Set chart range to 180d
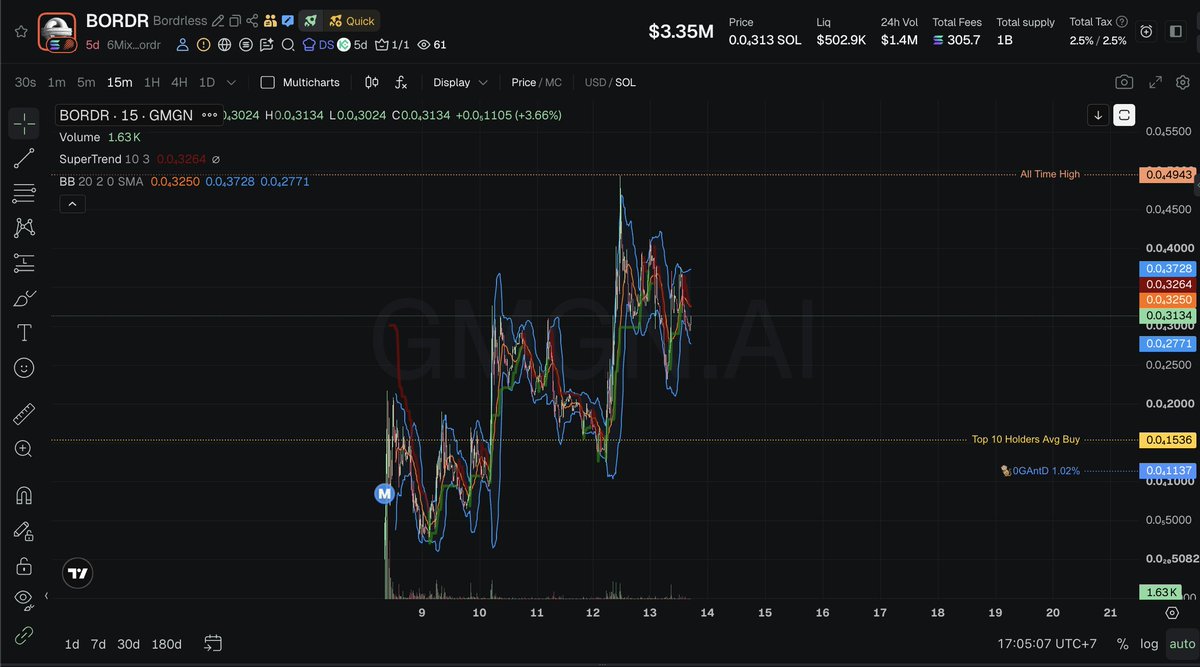This screenshot has height=667, width=1200. tap(166, 644)
